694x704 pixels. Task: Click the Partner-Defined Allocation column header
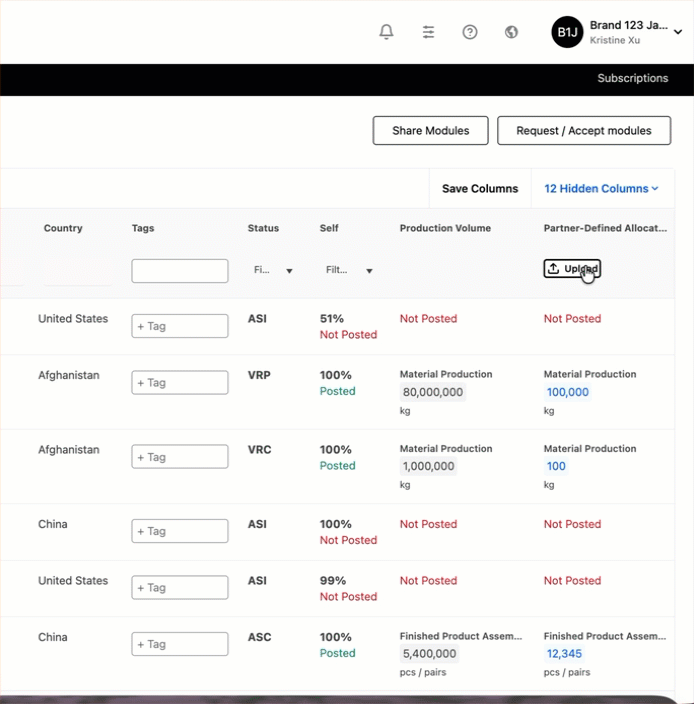tap(605, 228)
